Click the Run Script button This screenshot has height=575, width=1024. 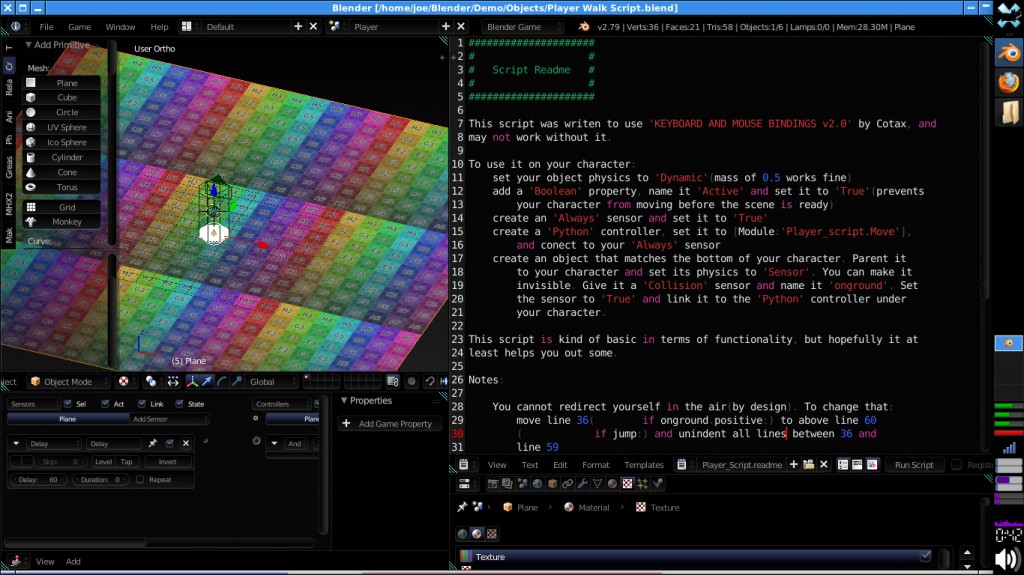pos(914,465)
